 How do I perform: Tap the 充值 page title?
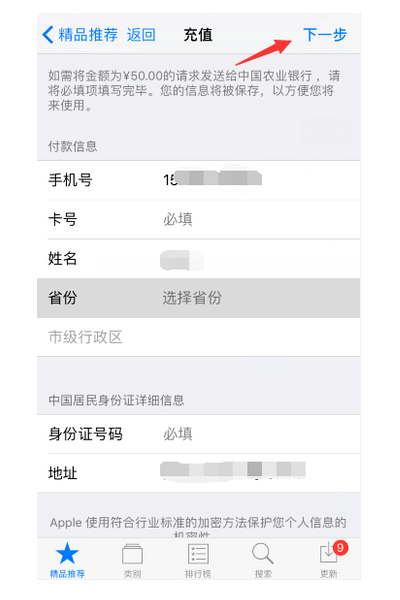[198, 35]
